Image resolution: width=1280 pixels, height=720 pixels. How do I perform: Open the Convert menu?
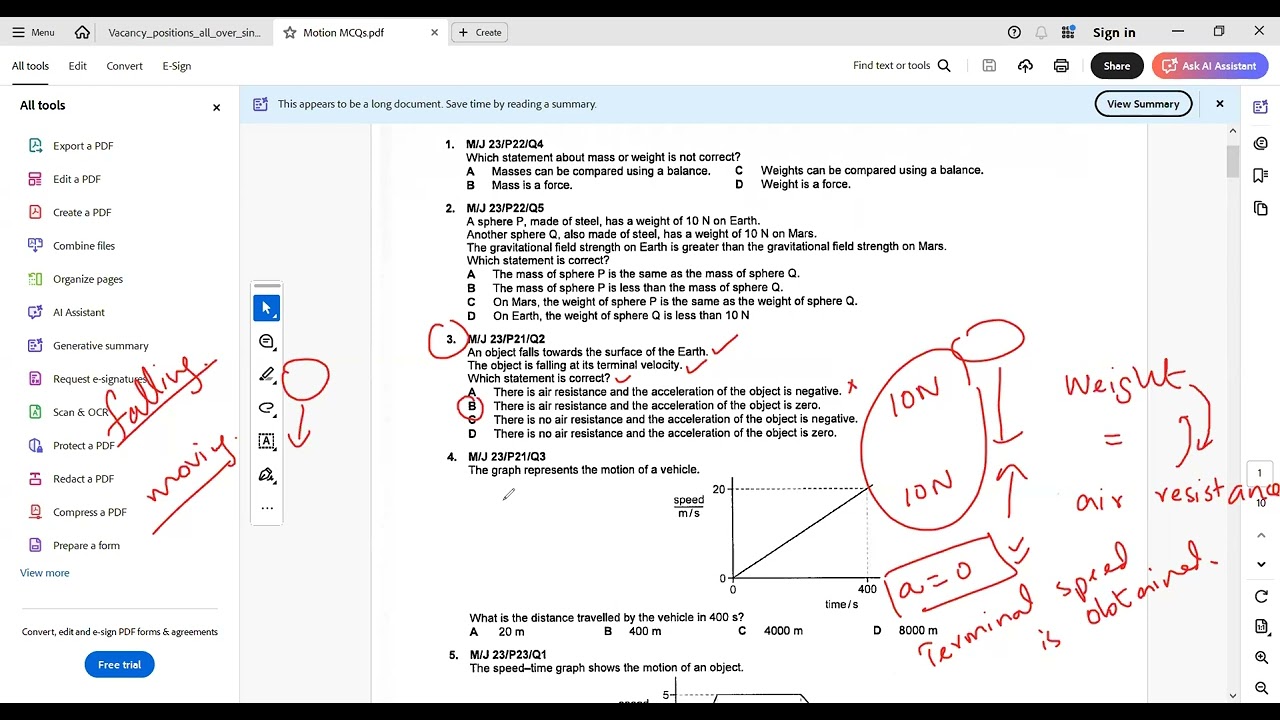click(124, 66)
